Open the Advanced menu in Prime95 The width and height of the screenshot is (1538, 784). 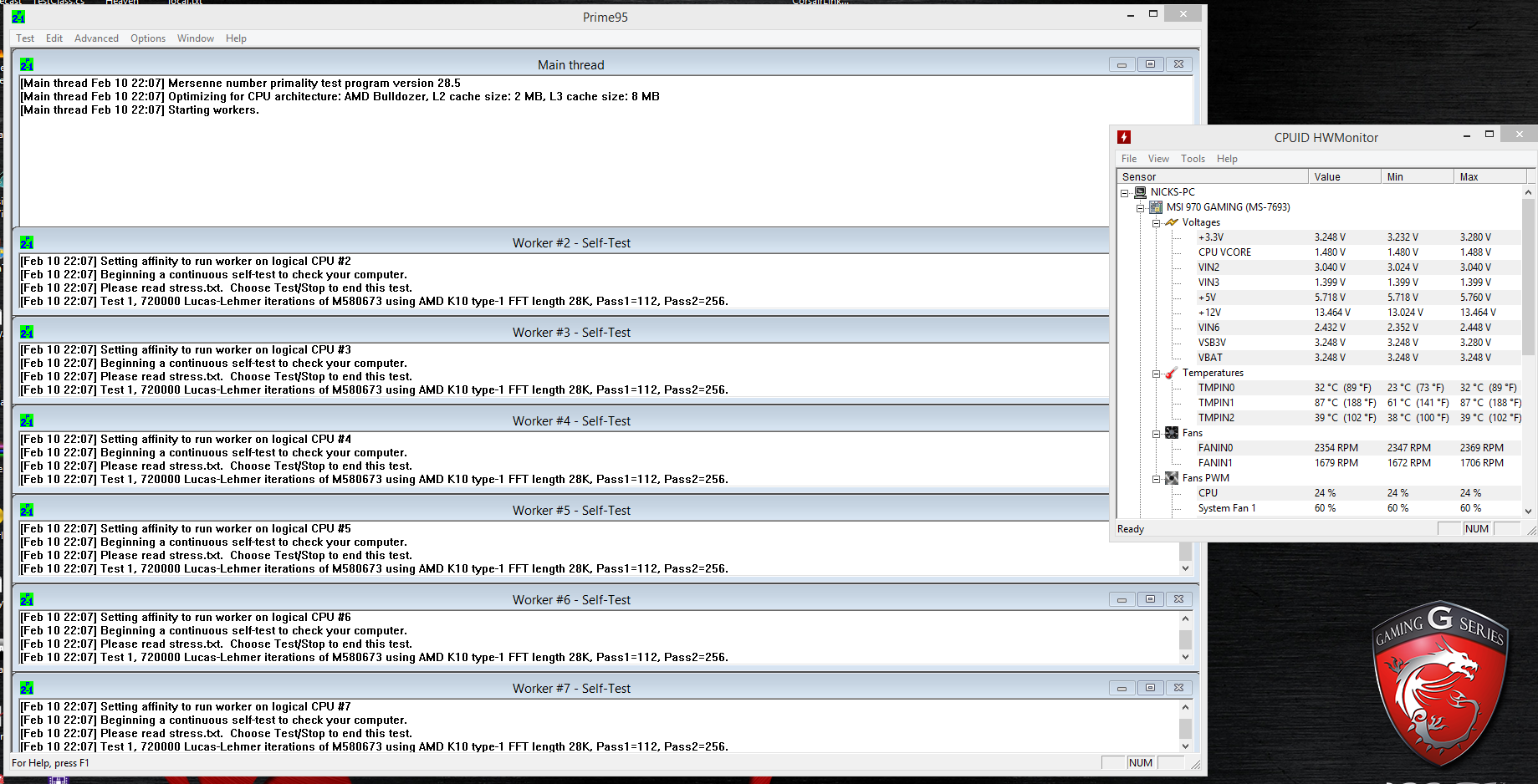pyautogui.click(x=96, y=38)
